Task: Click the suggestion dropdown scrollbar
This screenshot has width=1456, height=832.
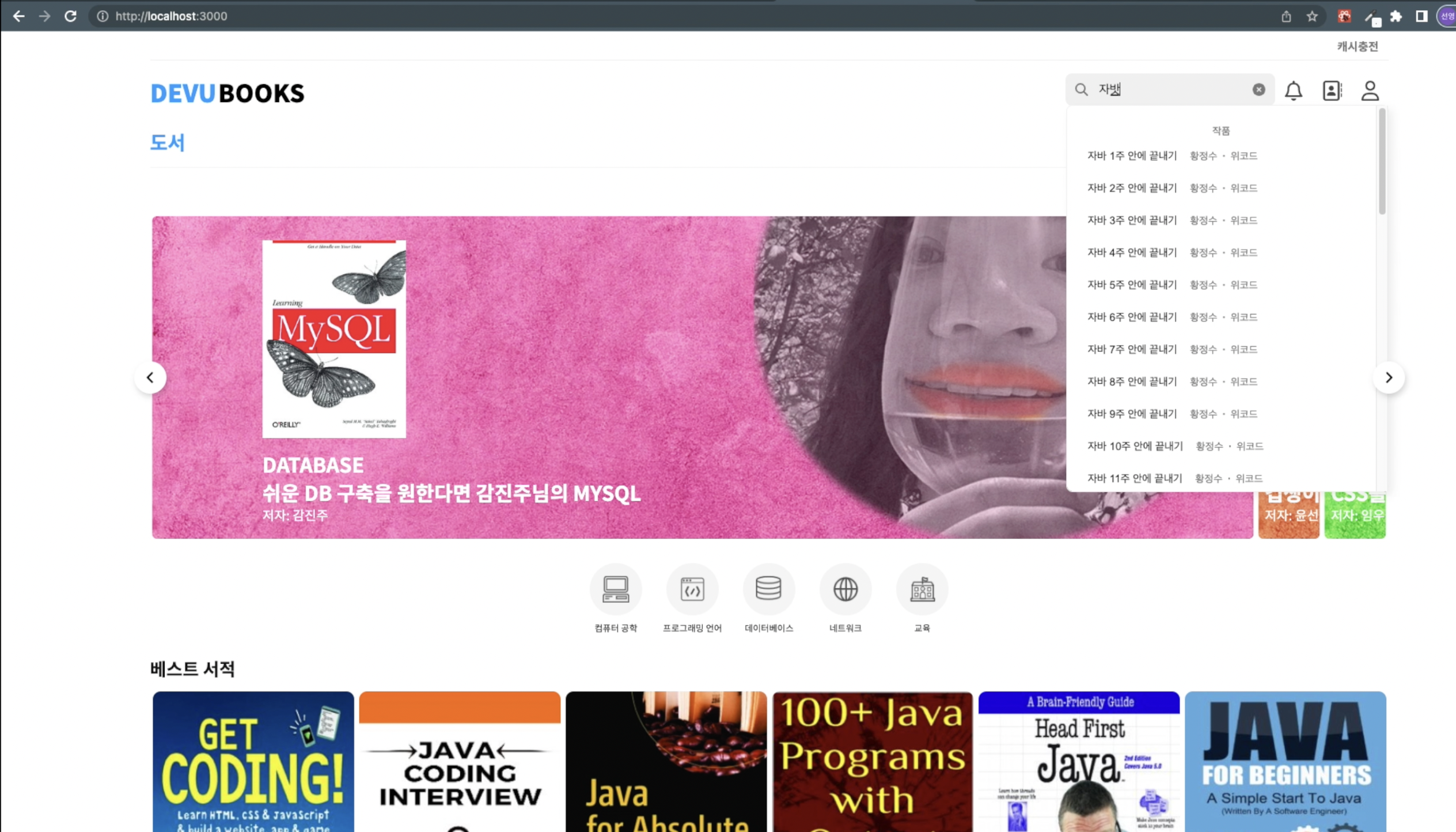Action: (1382, 162)
